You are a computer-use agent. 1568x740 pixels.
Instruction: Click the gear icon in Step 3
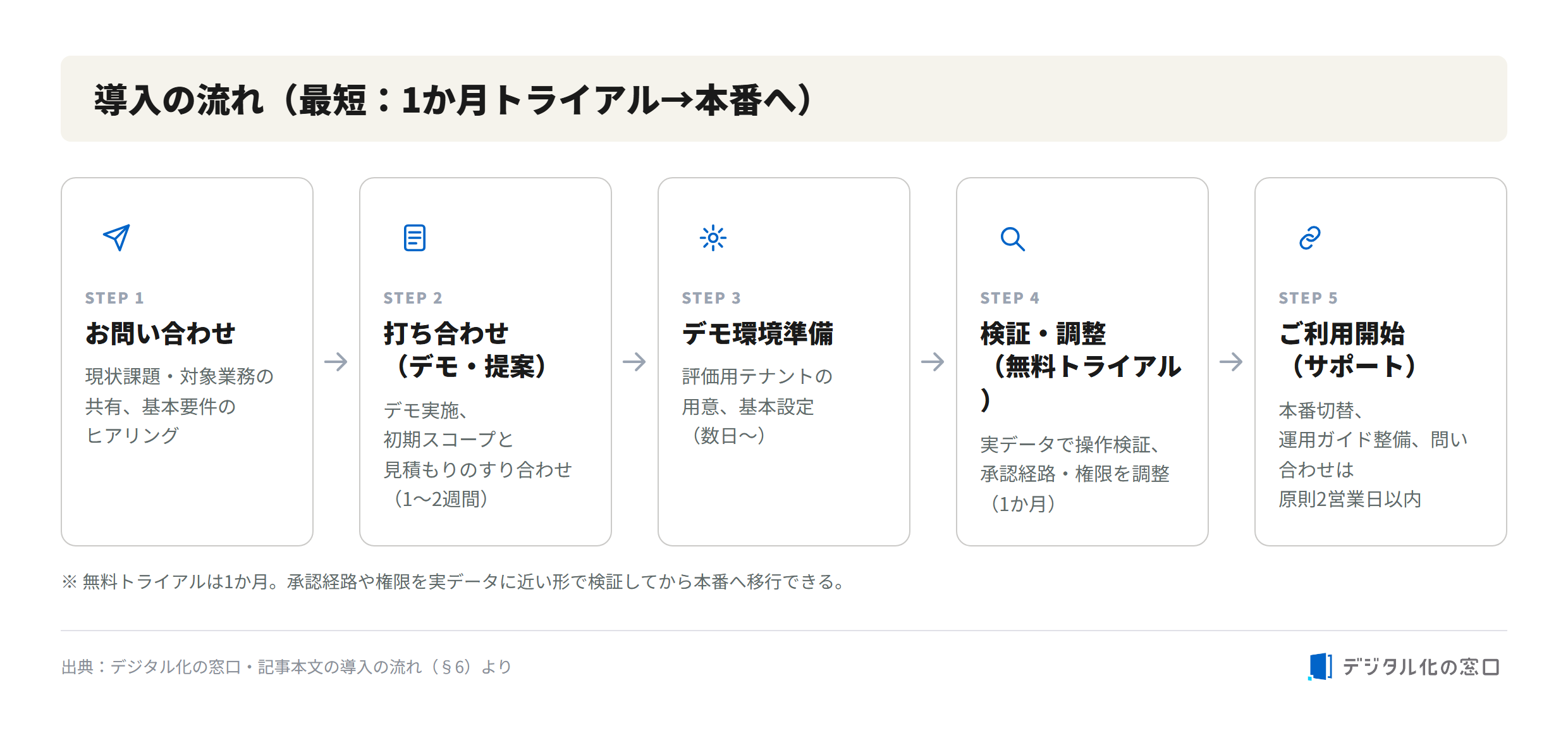pos(713,238)
